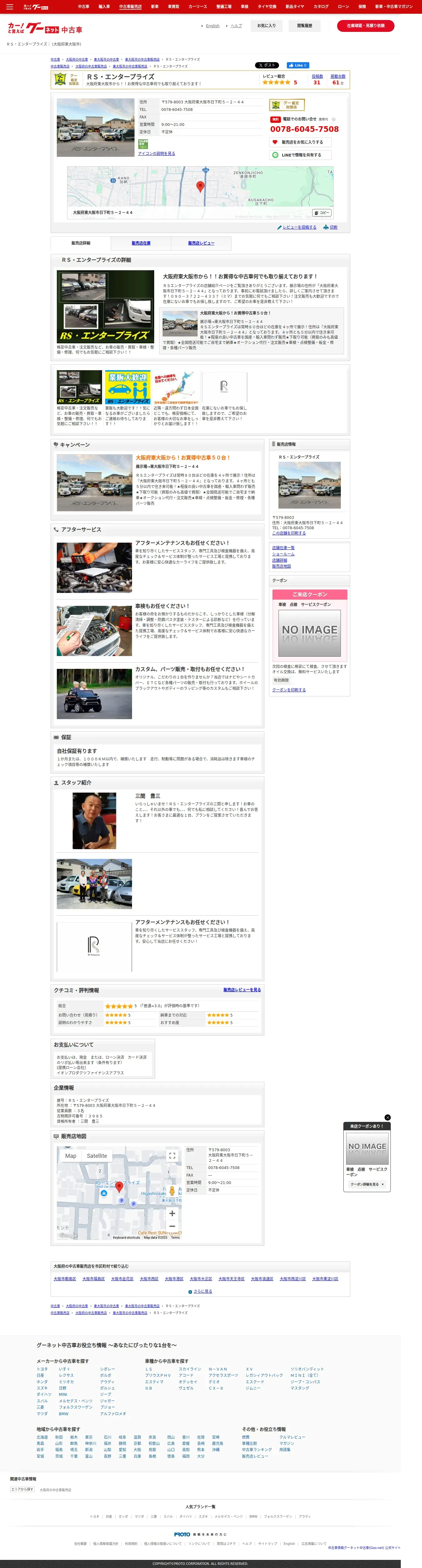Click the Street View pegman icon

(172, 1192)
